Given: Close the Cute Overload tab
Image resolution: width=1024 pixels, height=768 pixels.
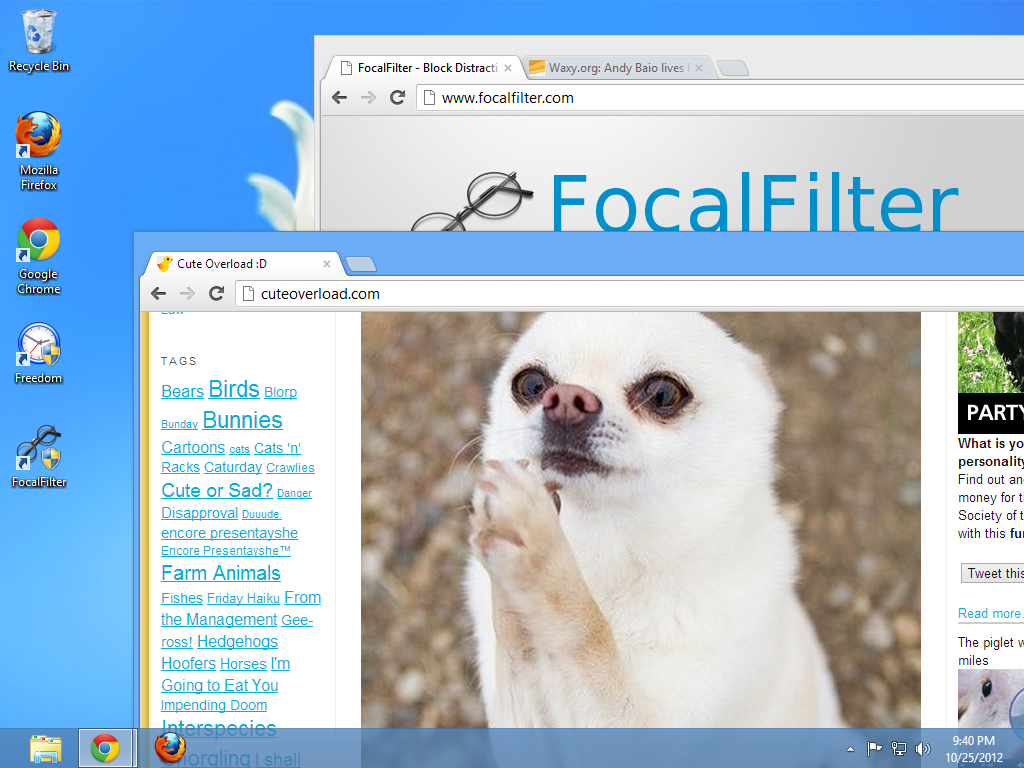Looking at the screenshot, I should pyautogui.click(x=327, y=264).
